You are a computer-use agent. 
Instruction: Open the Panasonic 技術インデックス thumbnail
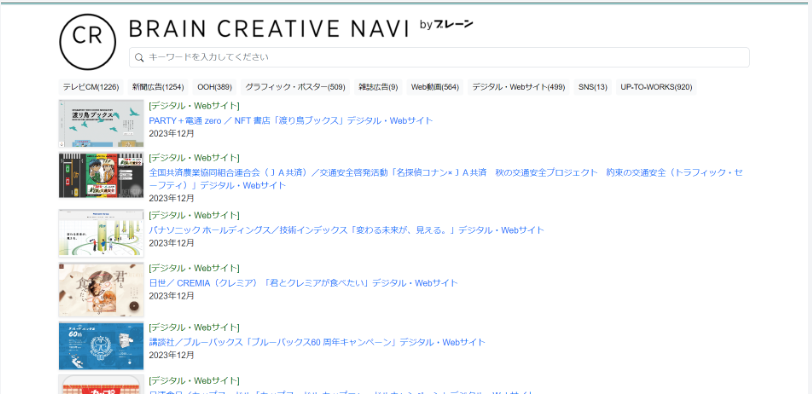click(x=101, y=233)
